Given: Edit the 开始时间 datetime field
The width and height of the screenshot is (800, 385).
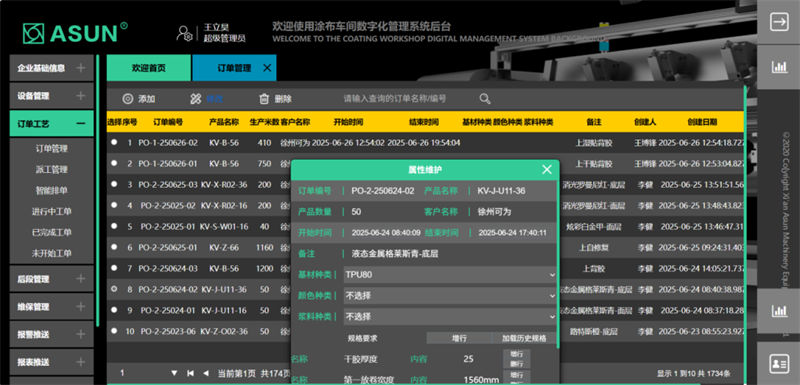Looking at the screenshot, I should pos(385,233).
